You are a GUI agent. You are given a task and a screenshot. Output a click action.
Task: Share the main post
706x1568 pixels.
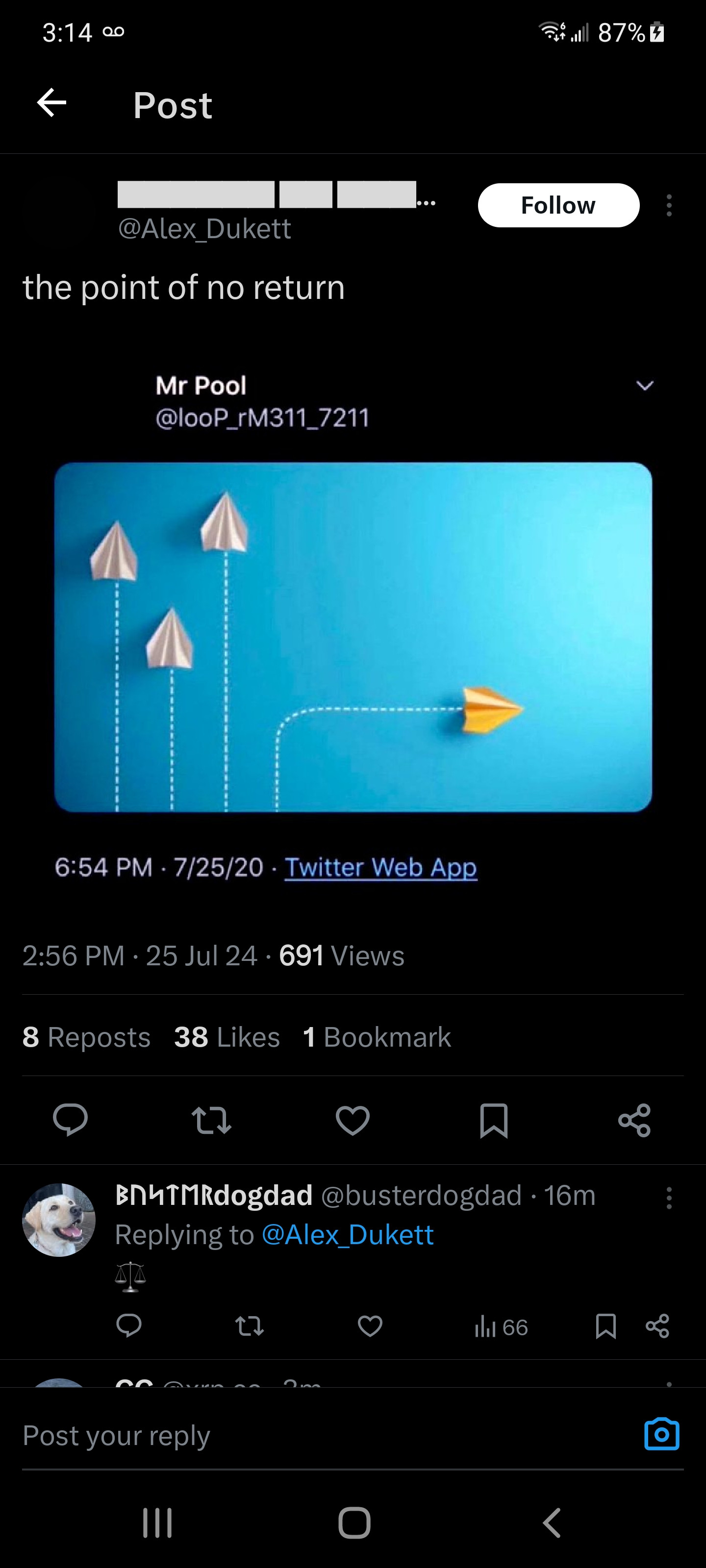(634, 1119)
